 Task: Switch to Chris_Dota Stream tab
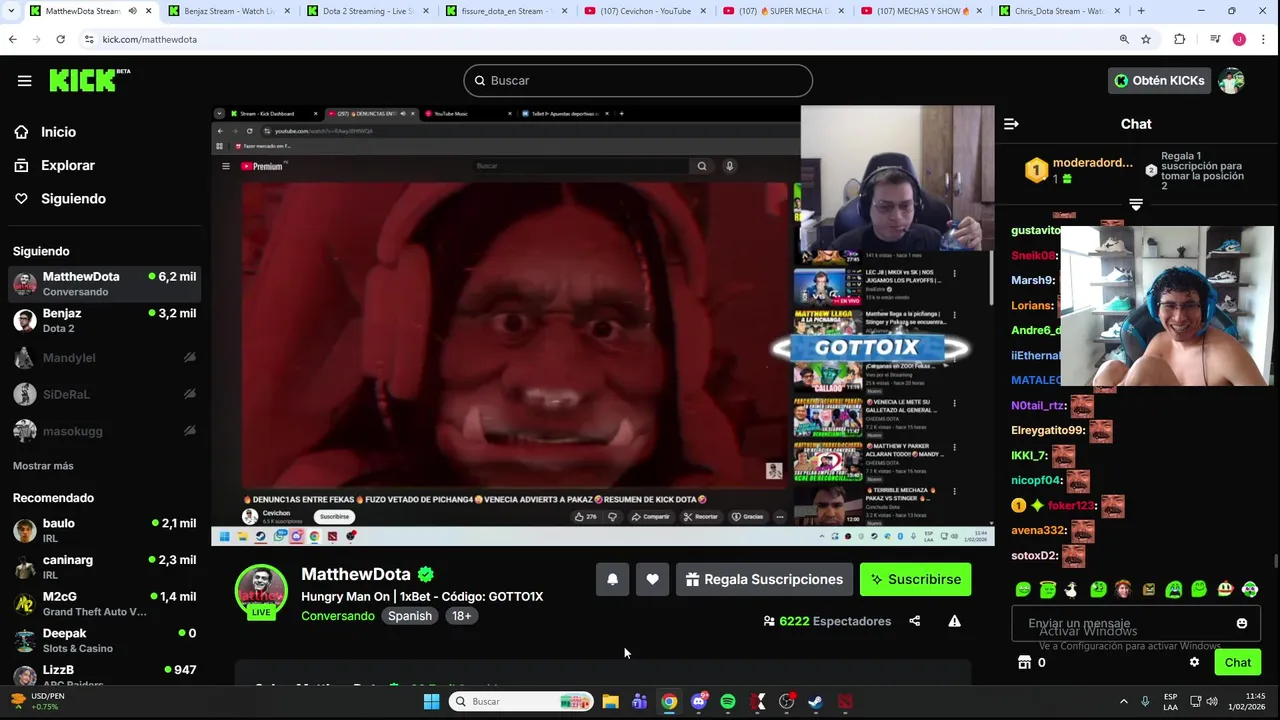(x=1058, y=11)
